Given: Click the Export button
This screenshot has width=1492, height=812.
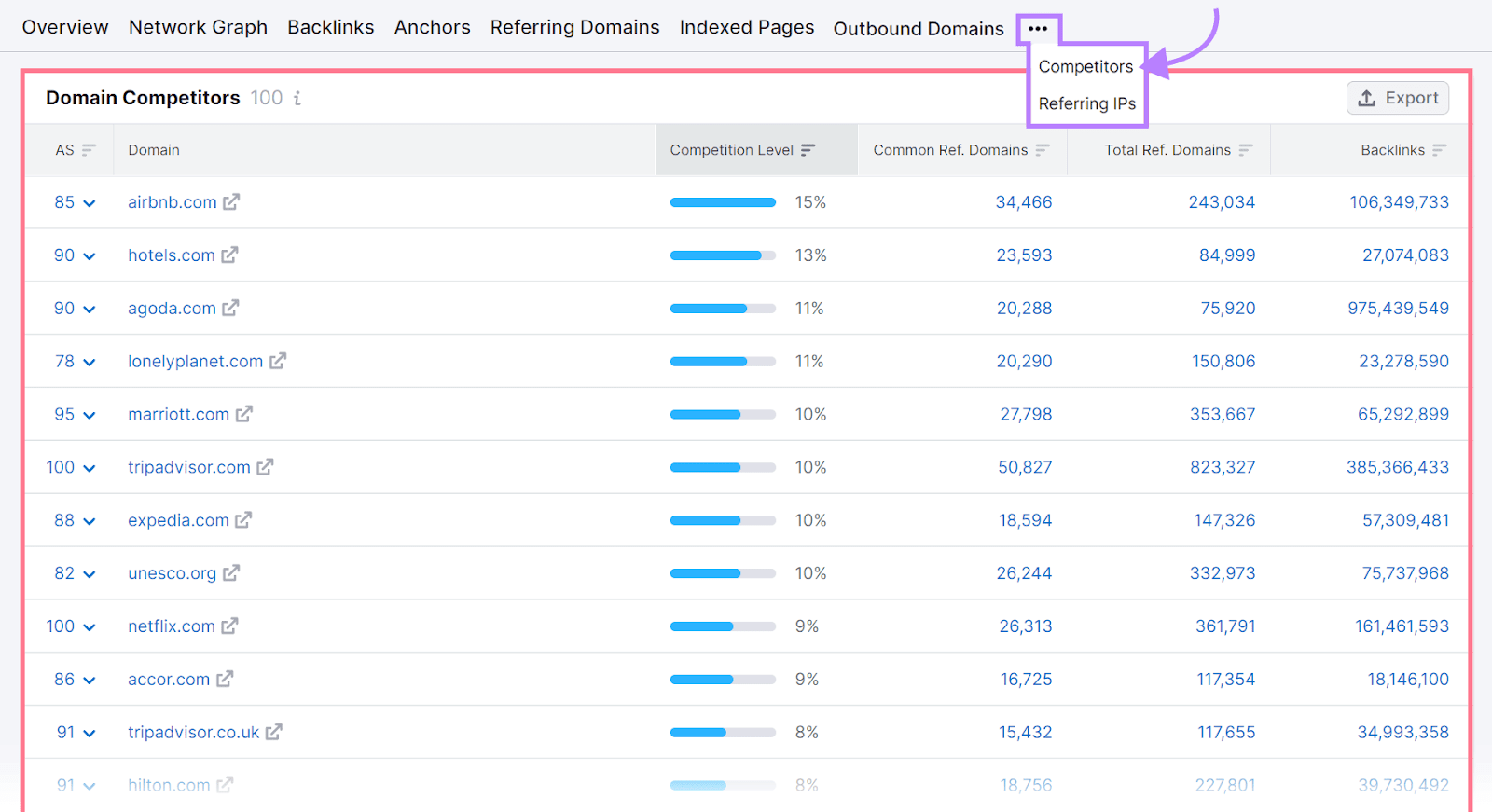Looking at the screenshot, I should click(1398, 98).
